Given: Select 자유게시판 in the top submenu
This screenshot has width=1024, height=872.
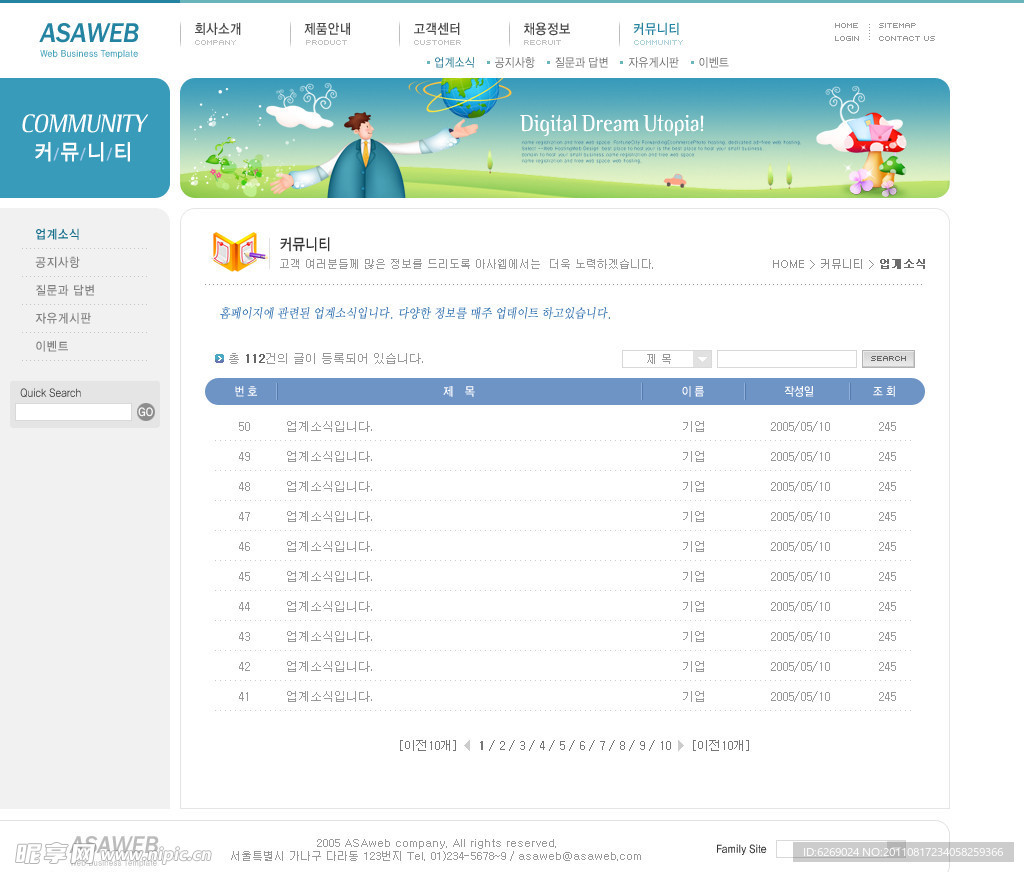Looking at the screenshot, I should (653, 62).
